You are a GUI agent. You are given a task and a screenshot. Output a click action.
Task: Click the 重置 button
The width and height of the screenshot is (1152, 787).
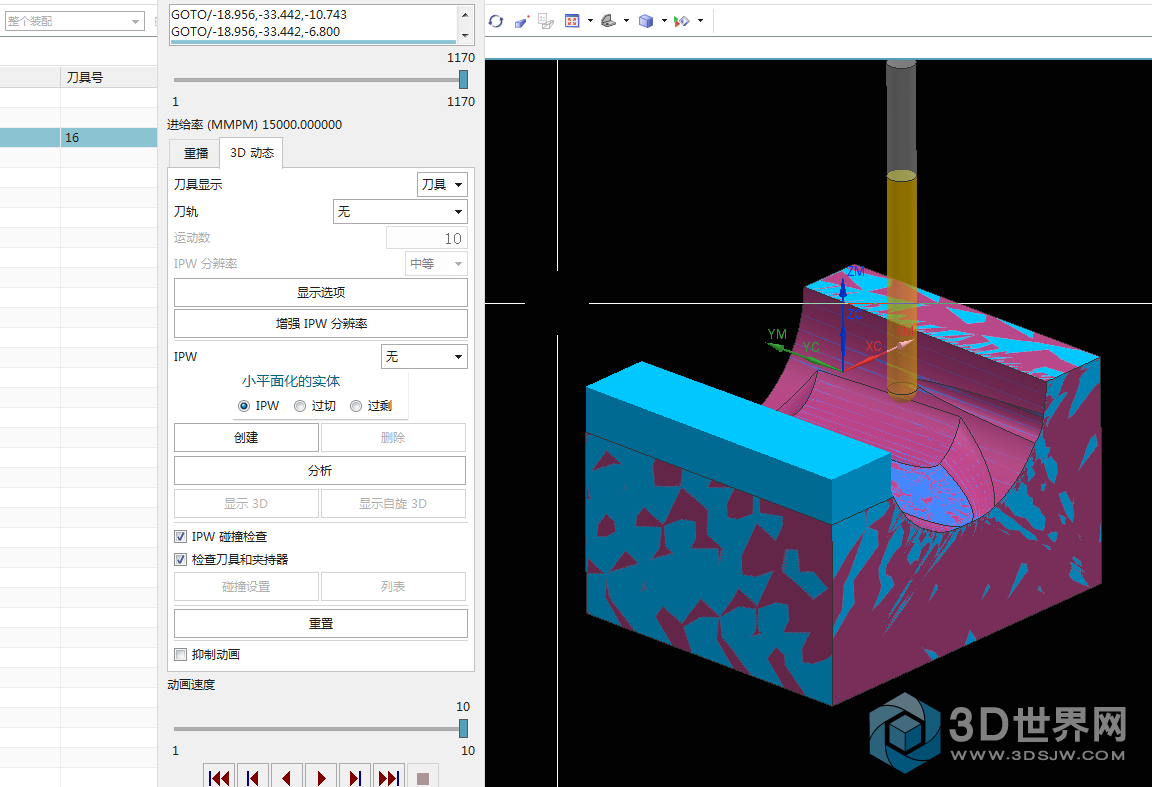tap(320, 623)
